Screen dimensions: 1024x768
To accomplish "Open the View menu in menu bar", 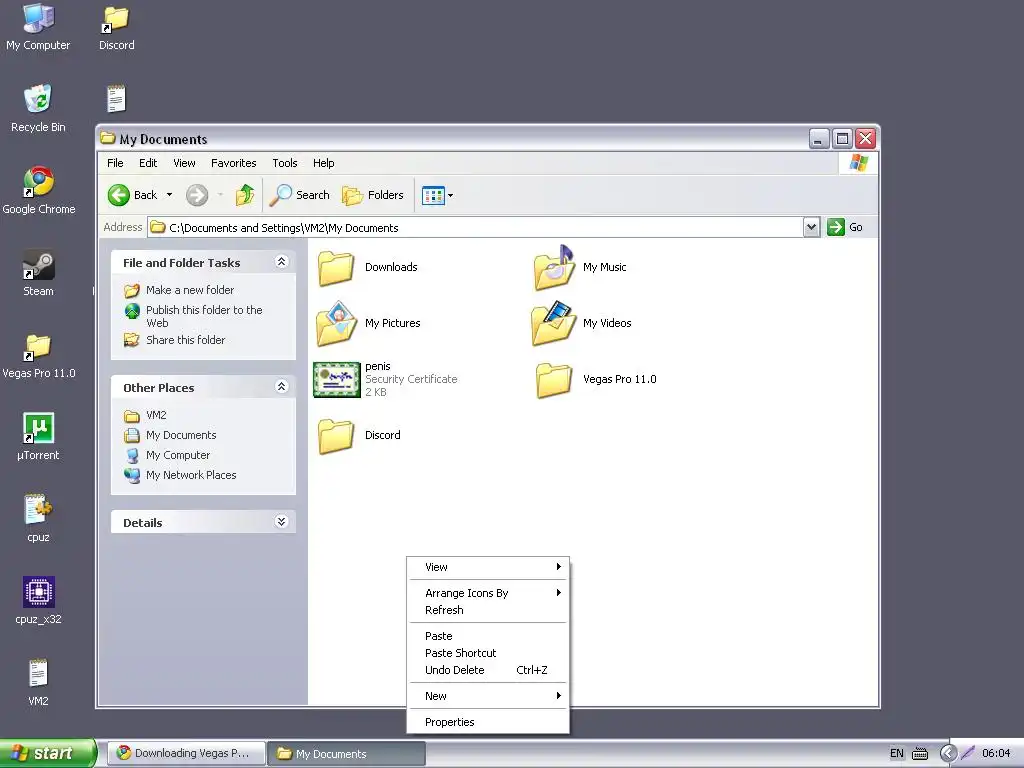I will pos(184,163).
